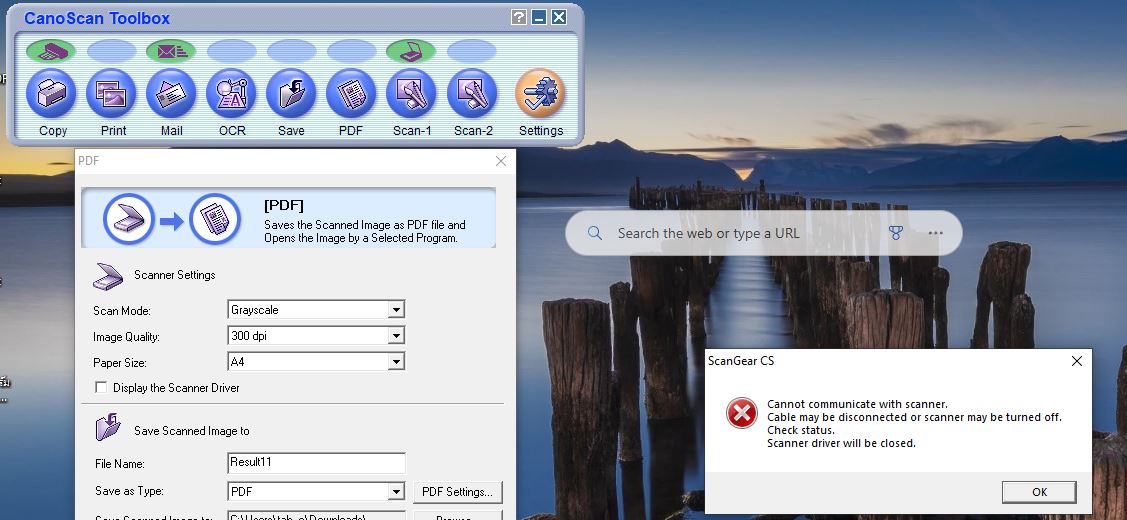Click the green mail indicator above Mail

171,51
